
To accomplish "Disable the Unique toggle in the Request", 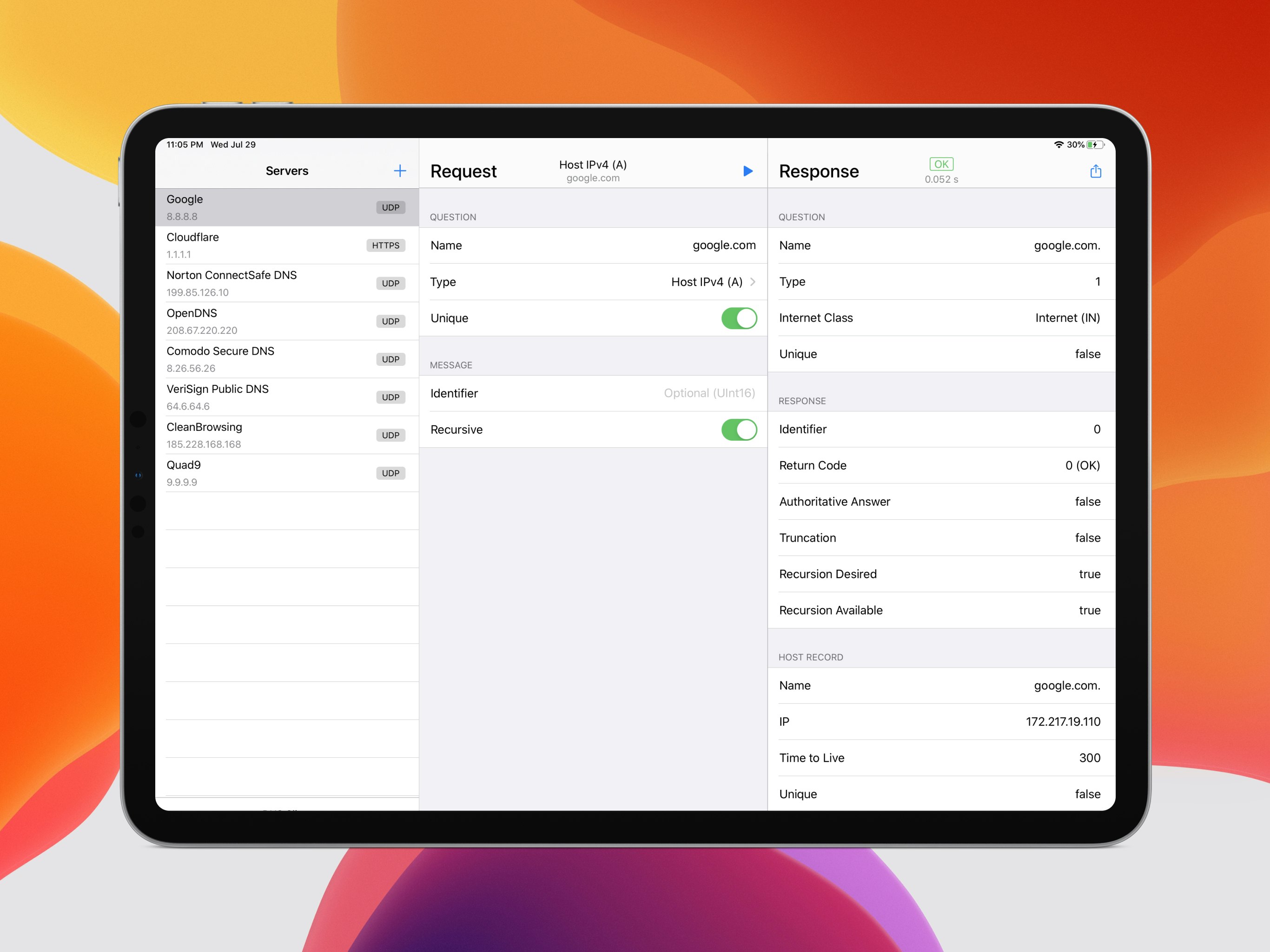I will point(740,318).
